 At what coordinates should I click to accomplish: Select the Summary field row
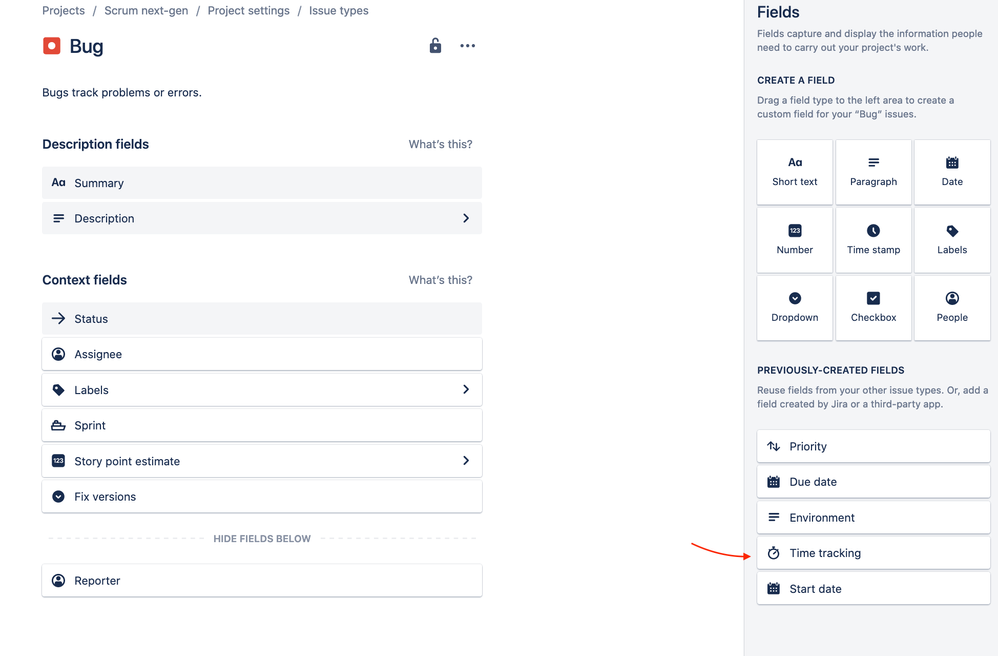(262, 183)
